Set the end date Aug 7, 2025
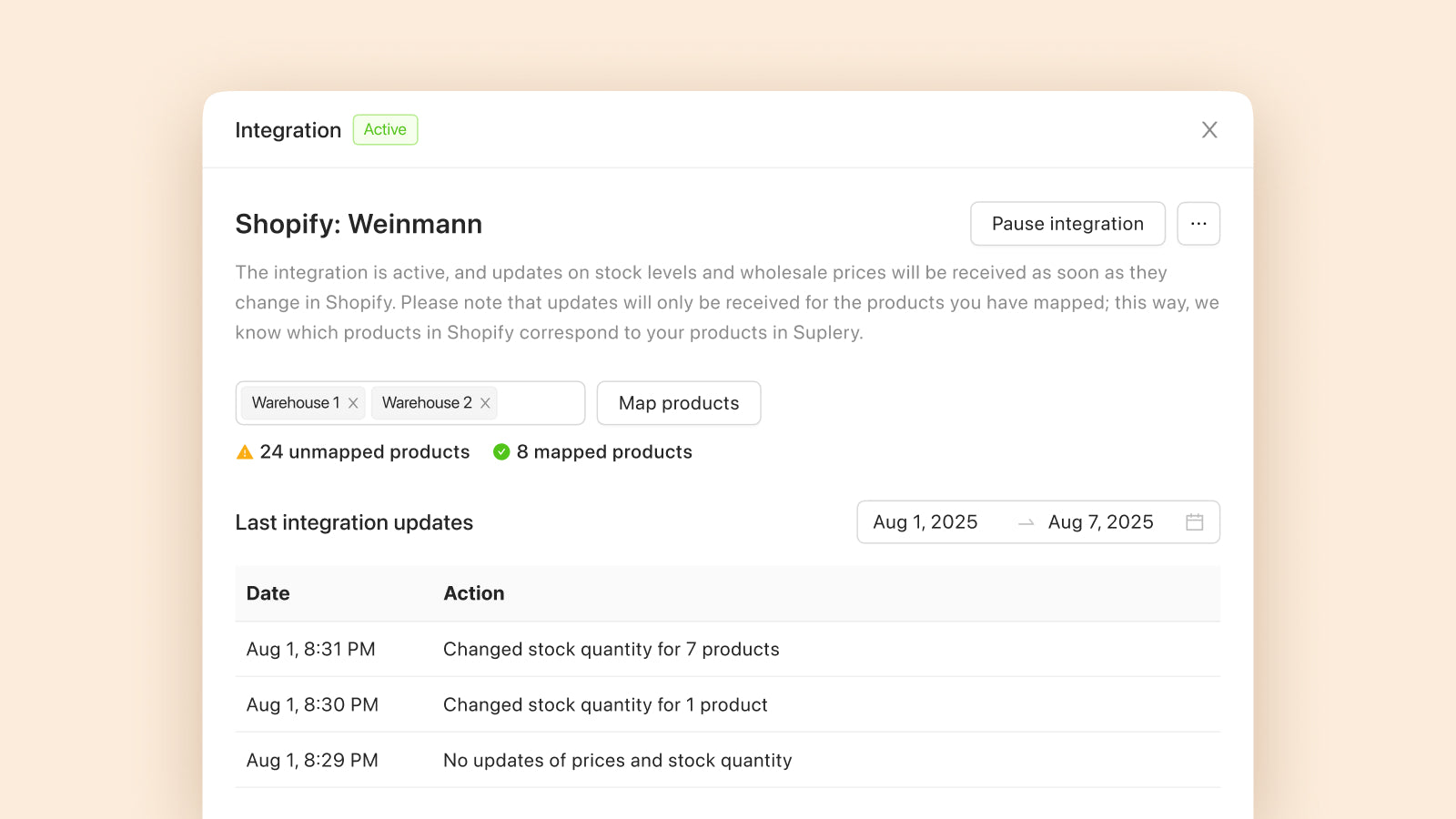1456x819 pixels. coord(1100,522)
